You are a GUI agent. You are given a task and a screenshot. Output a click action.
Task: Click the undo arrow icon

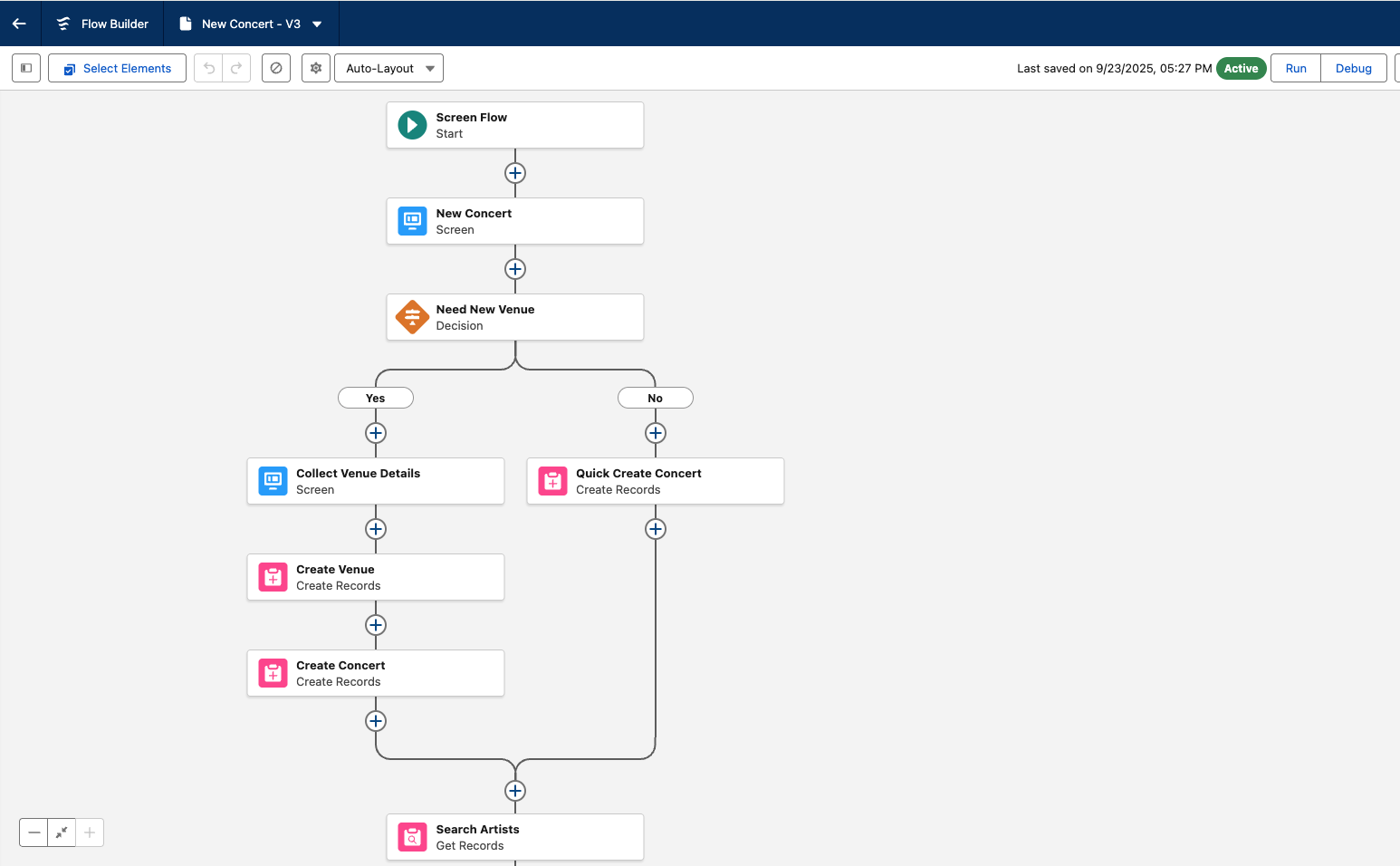coord(209,68)
